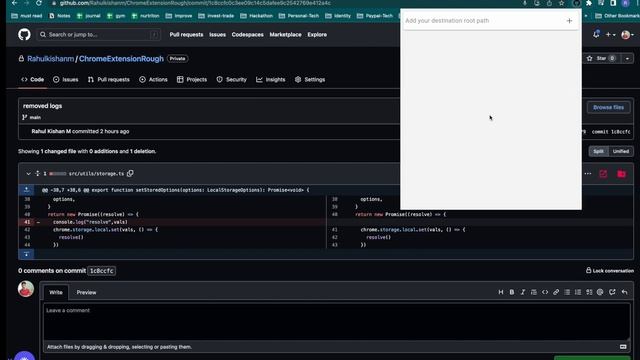This screenshot has width=640, height=360.
Task: Click in the 'Leave a comment' text area
Action: tap(336, 322)
